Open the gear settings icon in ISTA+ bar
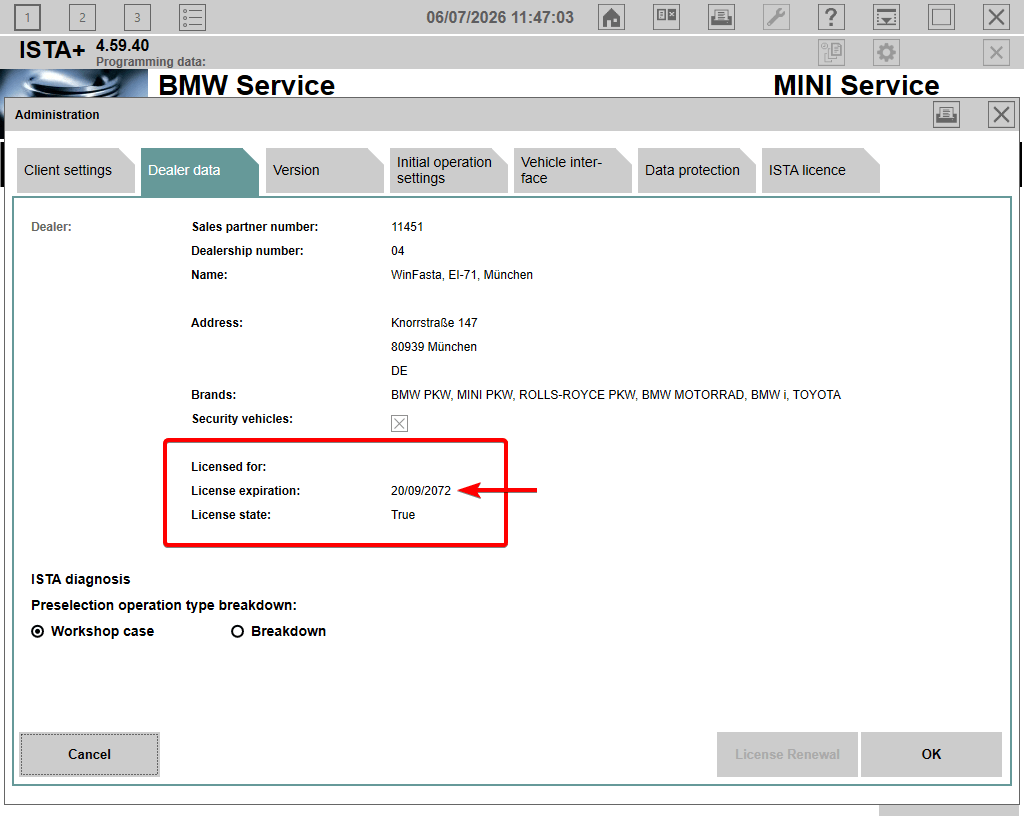Viewport: 1024px width, 823px height. (x=886, y=52)
